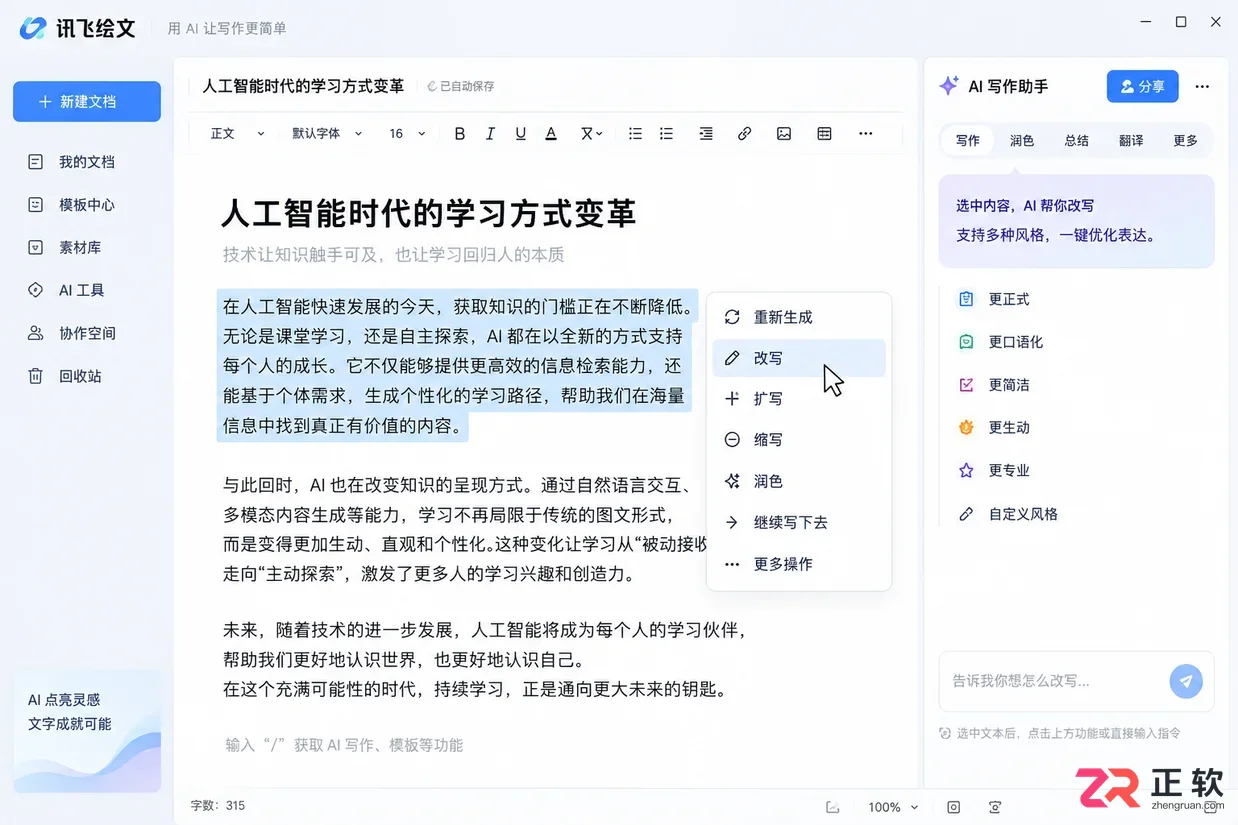Open the 默认字体 font dropdown
The width and height of the screenshot is (1238, 825).
point(327,134)
